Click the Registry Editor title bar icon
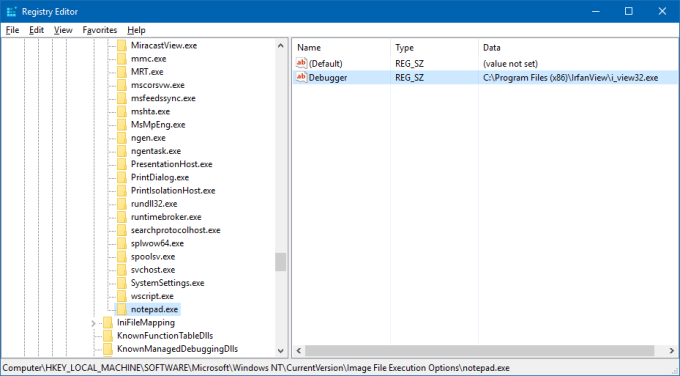Image resolution: width=680 pixels, height=376 pixels. click(x=11, y=12)
